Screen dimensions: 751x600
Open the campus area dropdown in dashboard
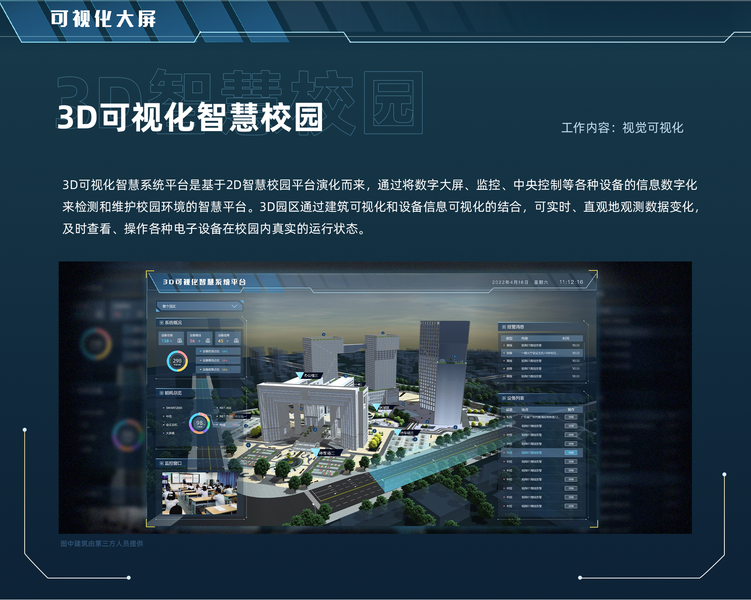pos(200,306)
